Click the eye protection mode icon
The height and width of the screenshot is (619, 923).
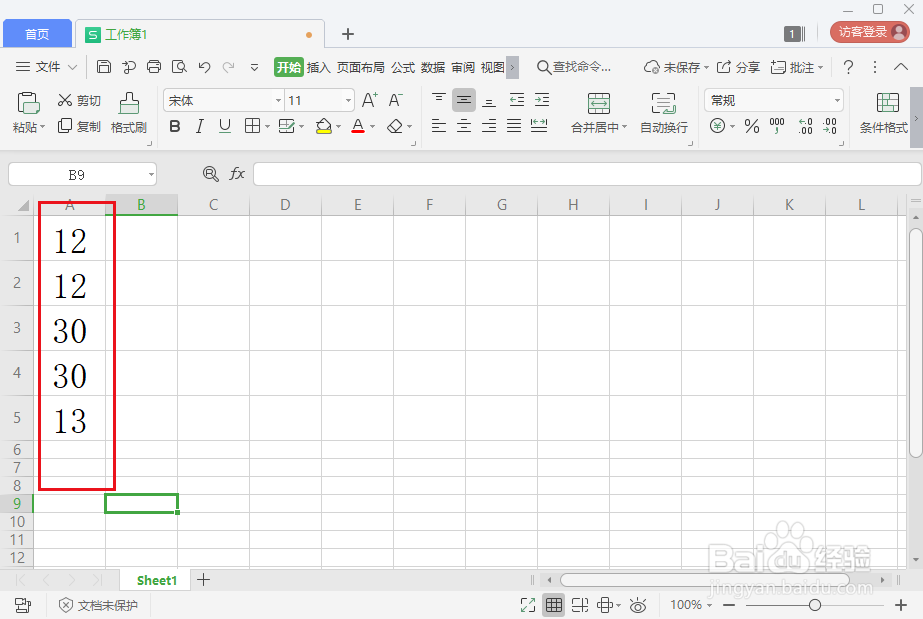click(x=638, y=605)
